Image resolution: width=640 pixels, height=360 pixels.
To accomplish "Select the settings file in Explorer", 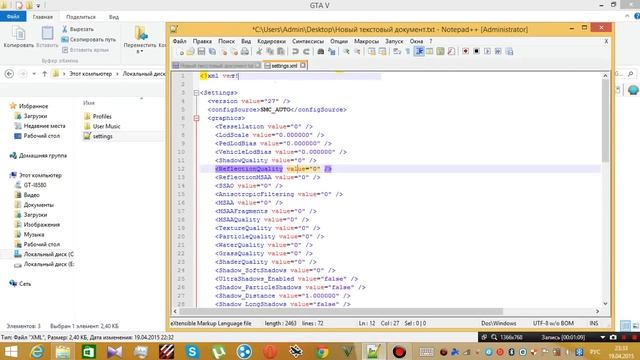I will (x=98, y=136).
